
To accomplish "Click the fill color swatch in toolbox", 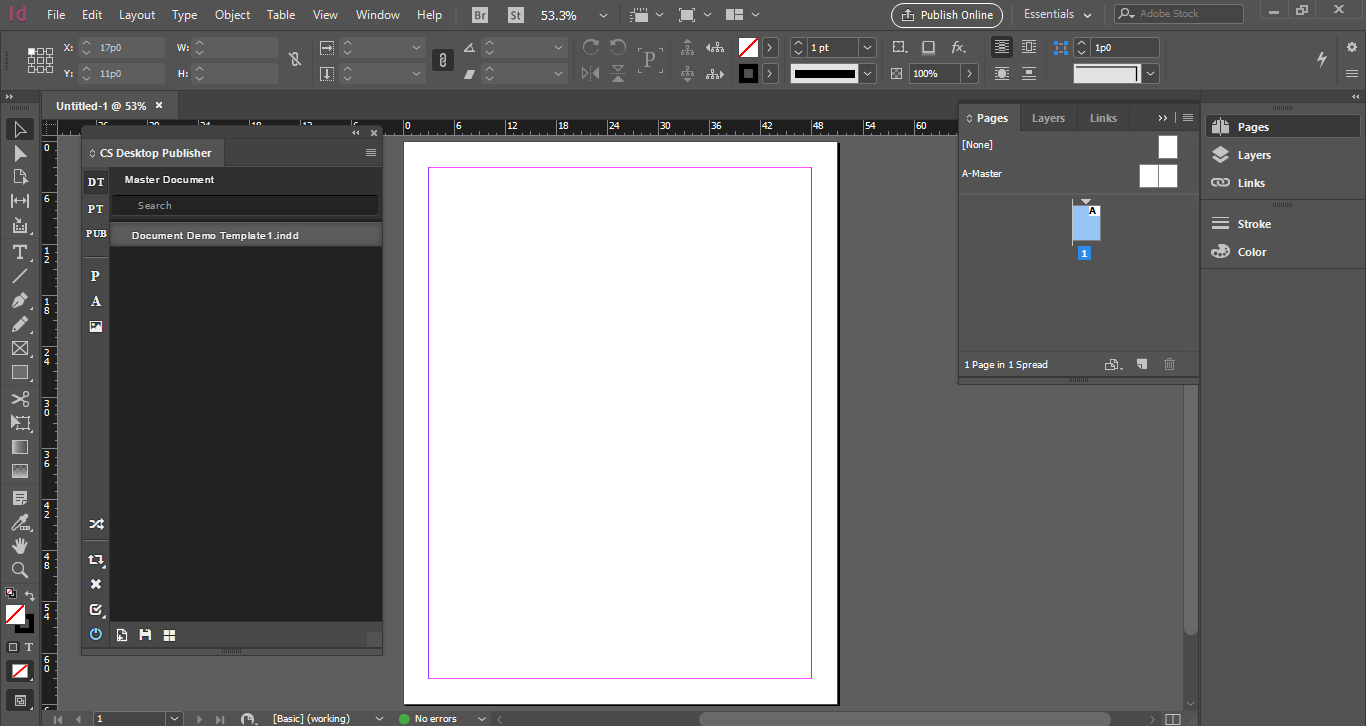I will click(x=15, y=614).
